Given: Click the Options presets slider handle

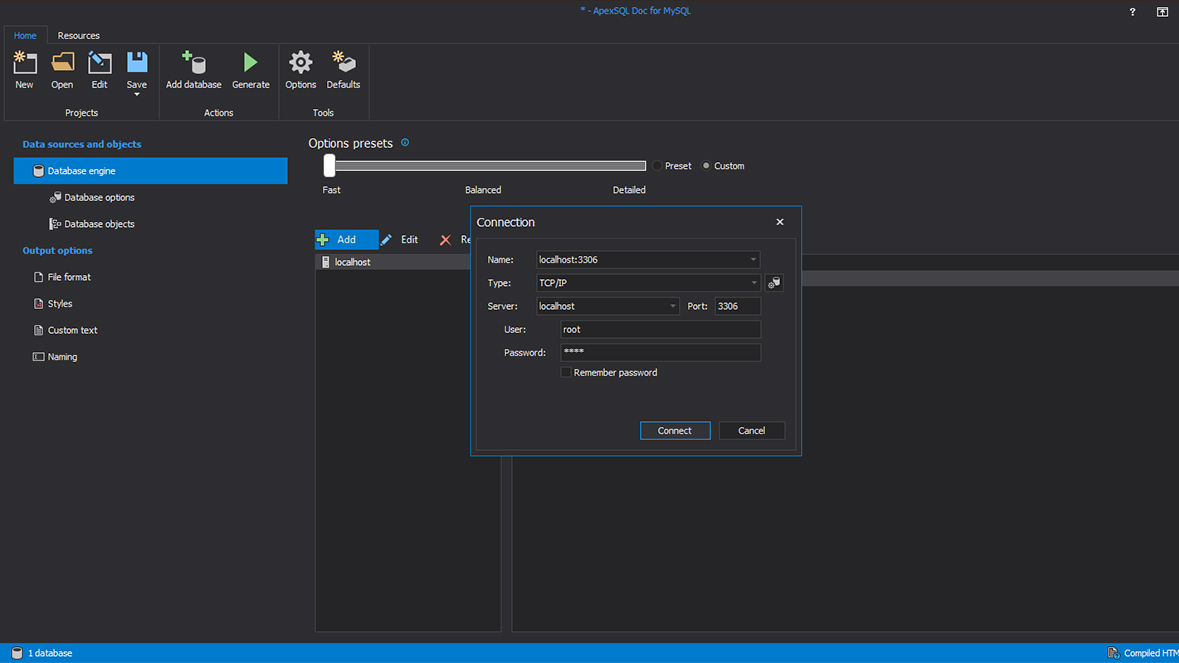Looking at the screenshot, I should pyautogui.click(x=329, y=166).
